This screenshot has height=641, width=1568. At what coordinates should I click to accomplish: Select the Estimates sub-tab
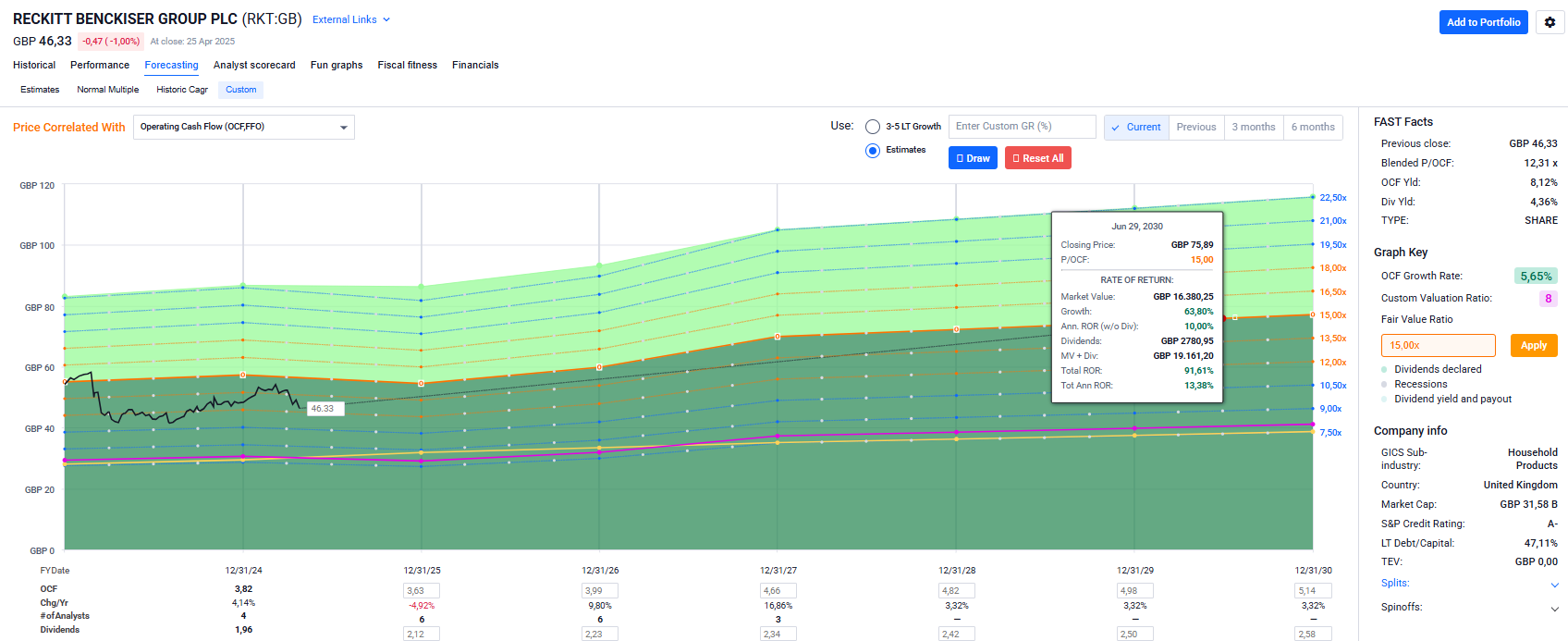pos(40,90)
